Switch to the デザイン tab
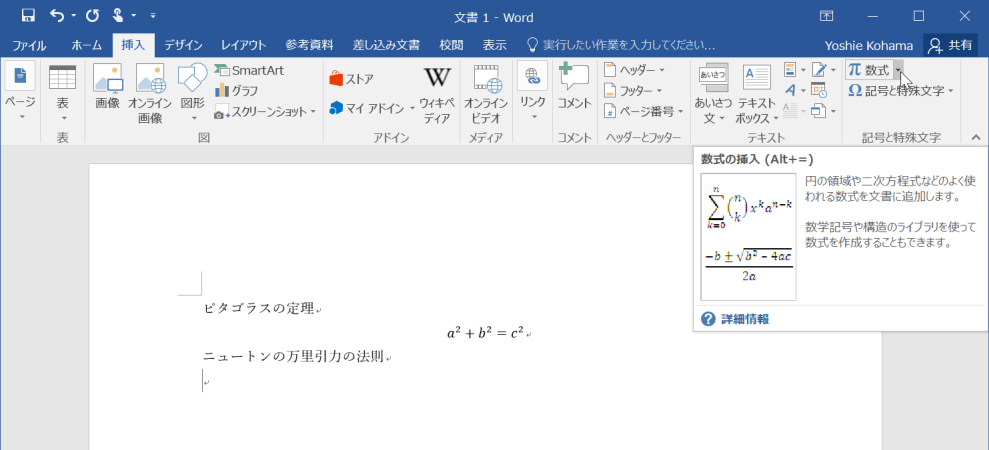Image resolution: width=989 pixels, height=450 pixels. click(184, 45)
